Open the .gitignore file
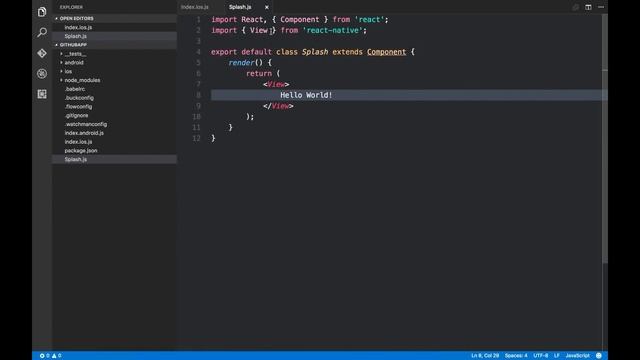This screenshot has height=360, width=640. [76, 116]
